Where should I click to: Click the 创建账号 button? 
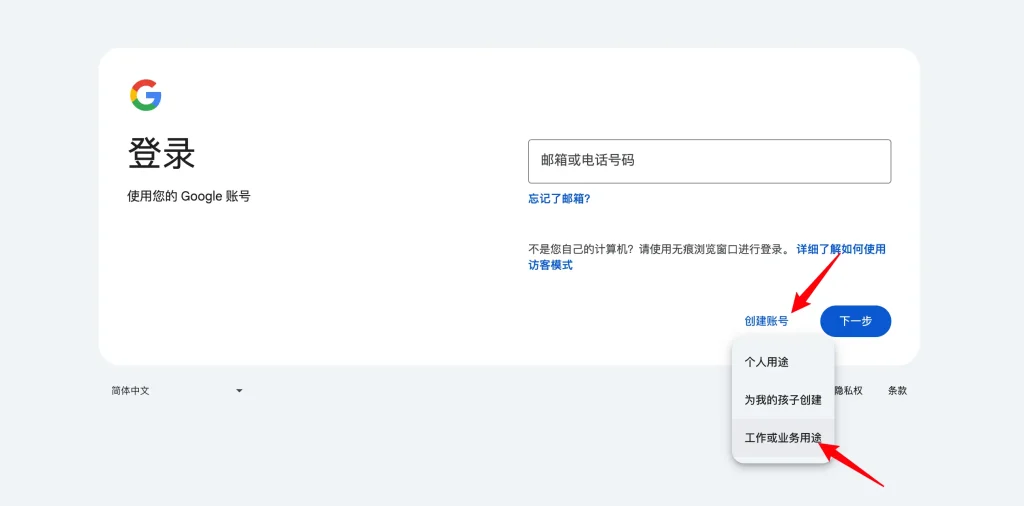click(x=766, y=321)
